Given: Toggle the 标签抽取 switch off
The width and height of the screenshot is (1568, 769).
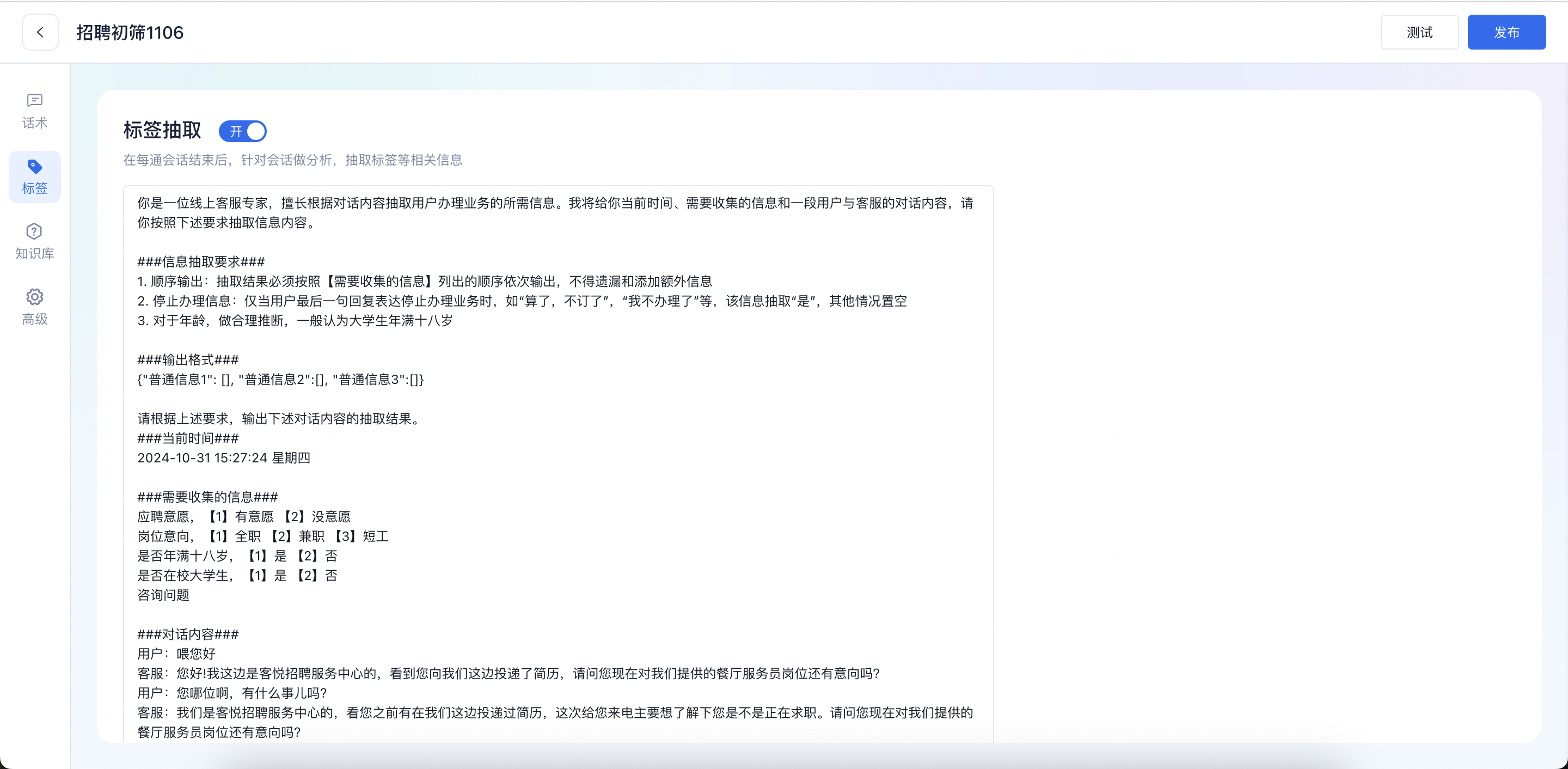Looking at the screenshot, I should pos(243,131).
